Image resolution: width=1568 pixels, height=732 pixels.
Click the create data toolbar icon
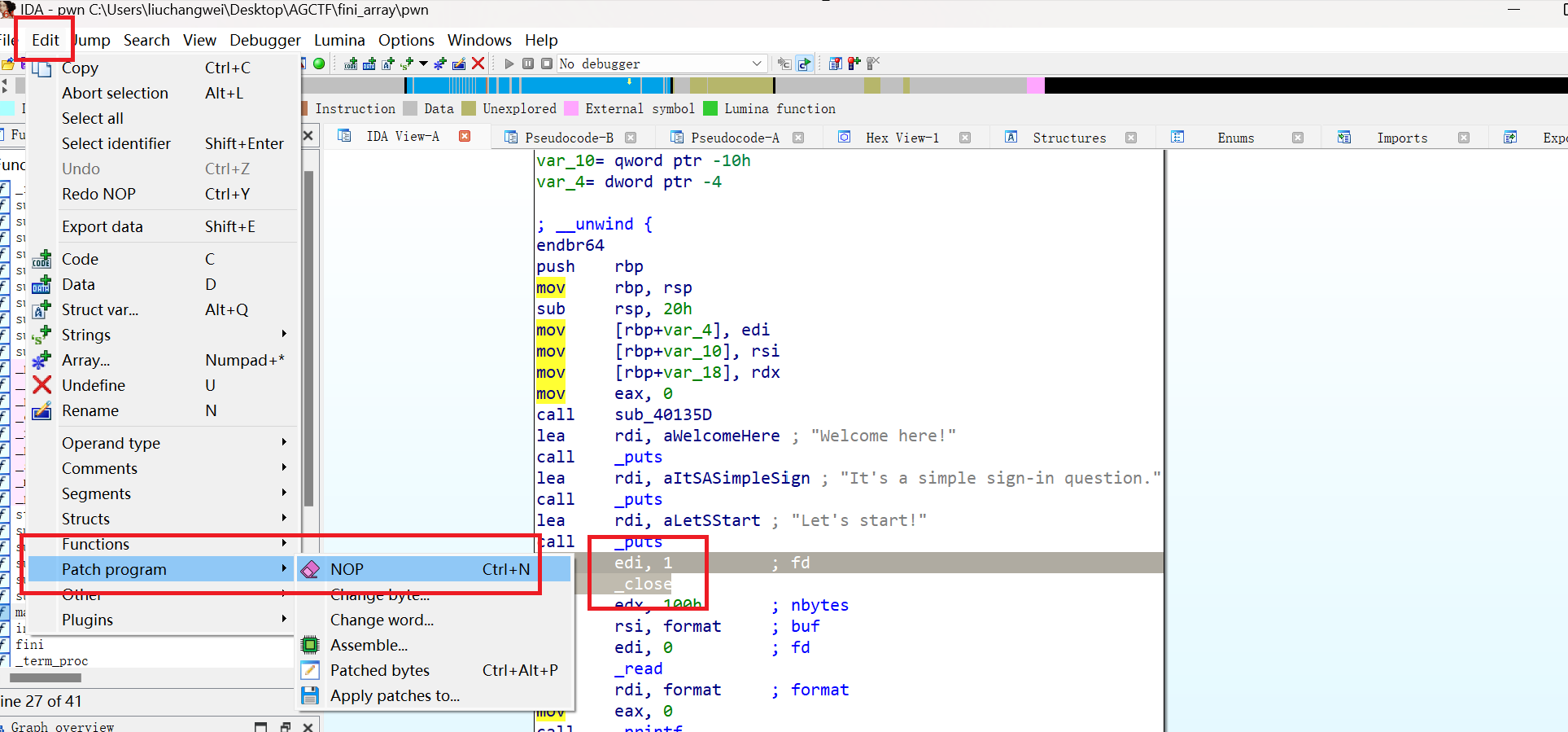click(369, 64)
